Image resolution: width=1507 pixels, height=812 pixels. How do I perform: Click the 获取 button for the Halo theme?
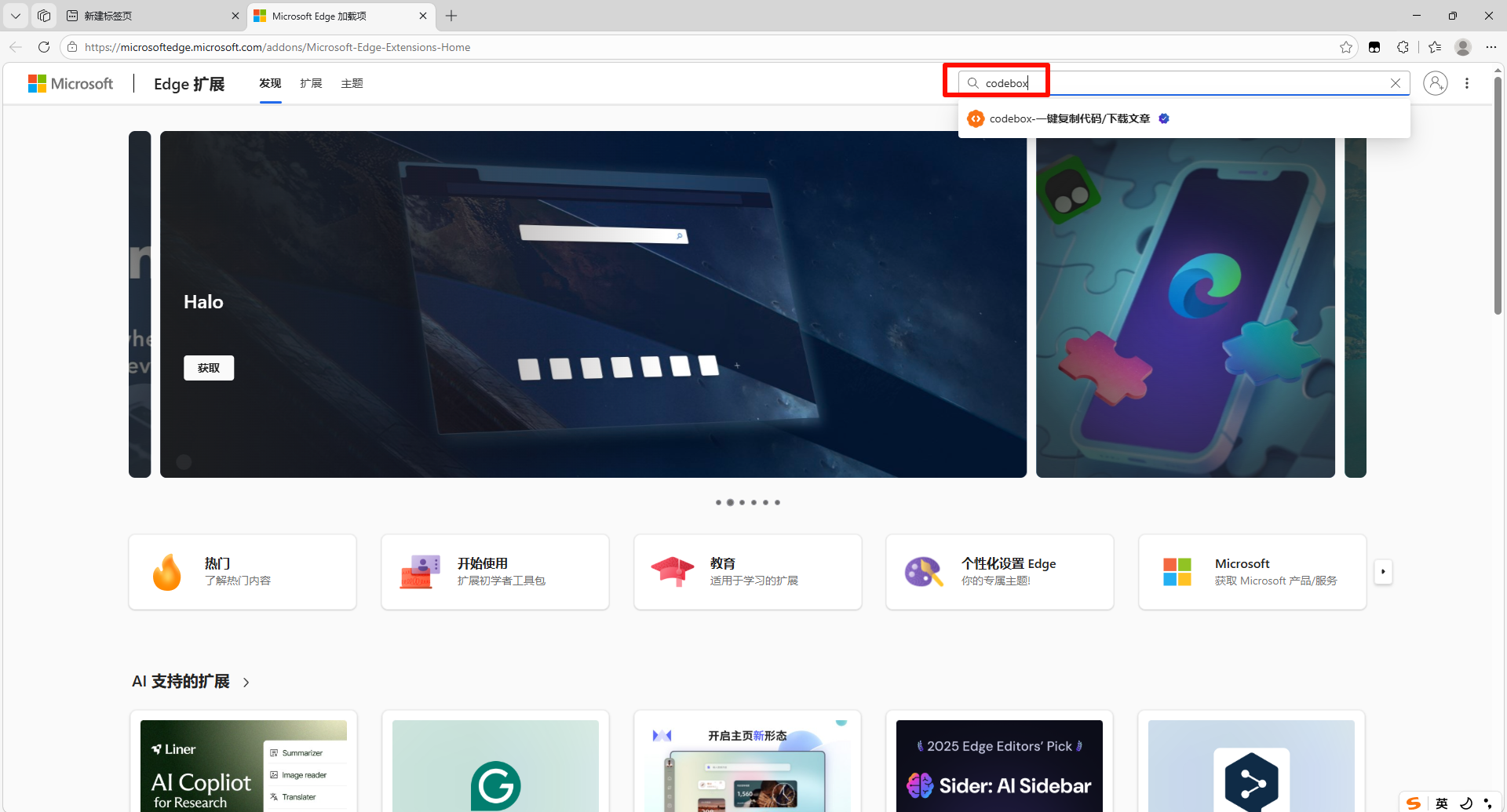(208, 367)
